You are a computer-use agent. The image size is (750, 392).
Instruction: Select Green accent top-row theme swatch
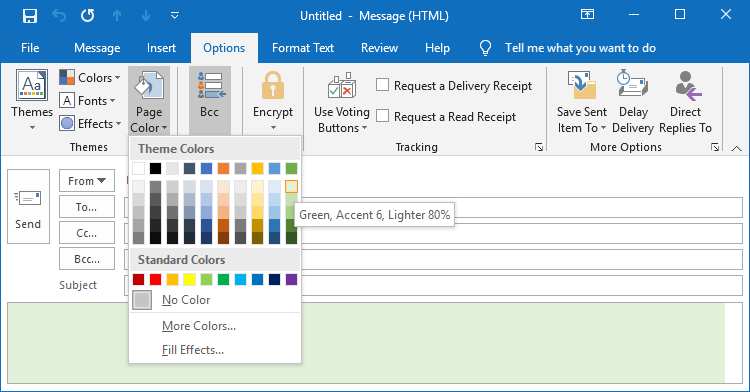(x=291, y=168)
